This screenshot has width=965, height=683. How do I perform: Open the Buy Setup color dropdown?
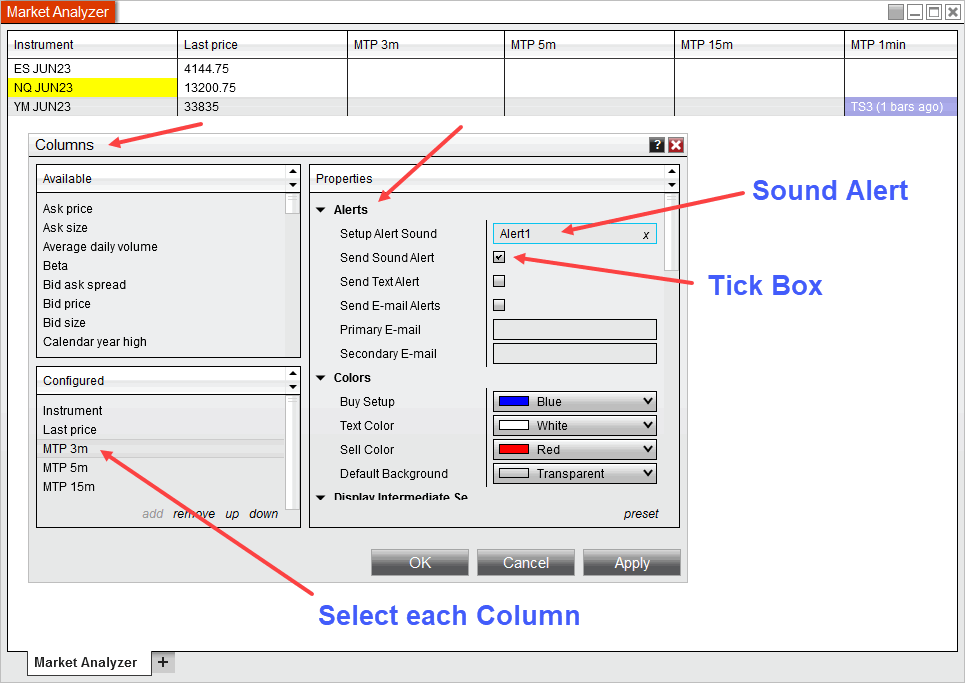575,402
